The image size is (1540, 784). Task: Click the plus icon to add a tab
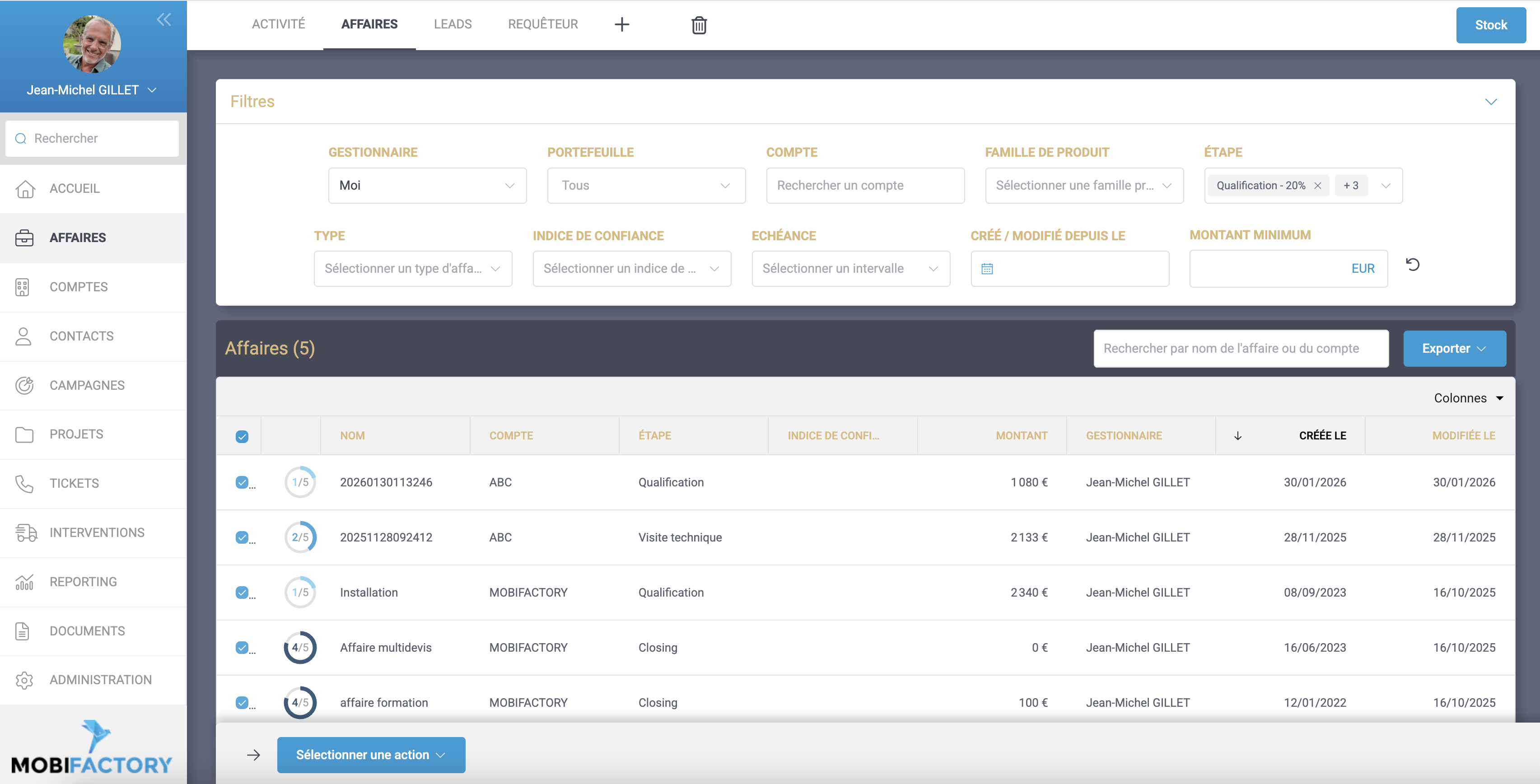(x=622, y=24)
